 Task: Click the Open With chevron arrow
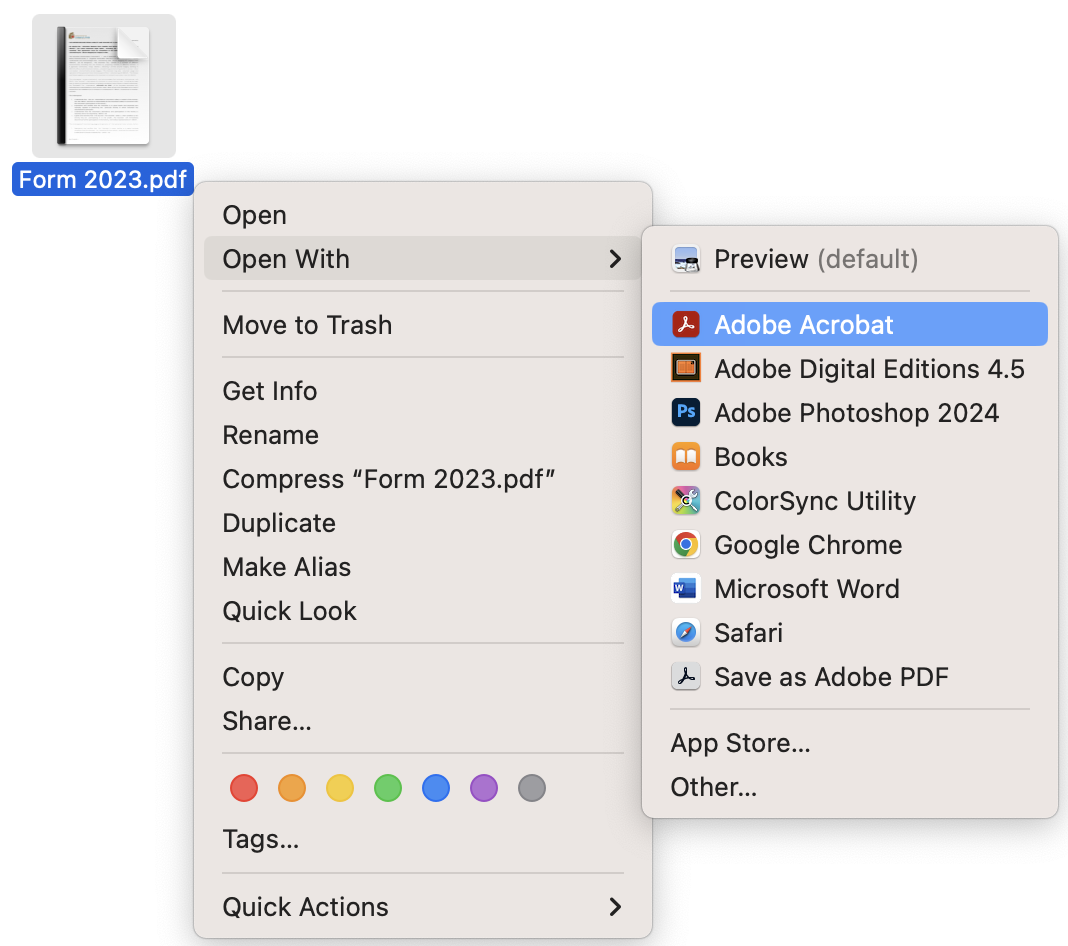tap(615, 259)
